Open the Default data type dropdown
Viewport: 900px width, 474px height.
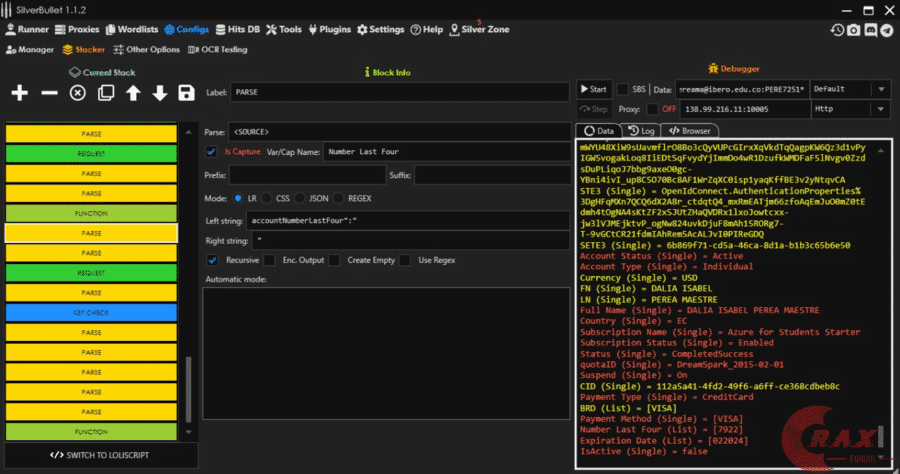[x=849, y=88]
